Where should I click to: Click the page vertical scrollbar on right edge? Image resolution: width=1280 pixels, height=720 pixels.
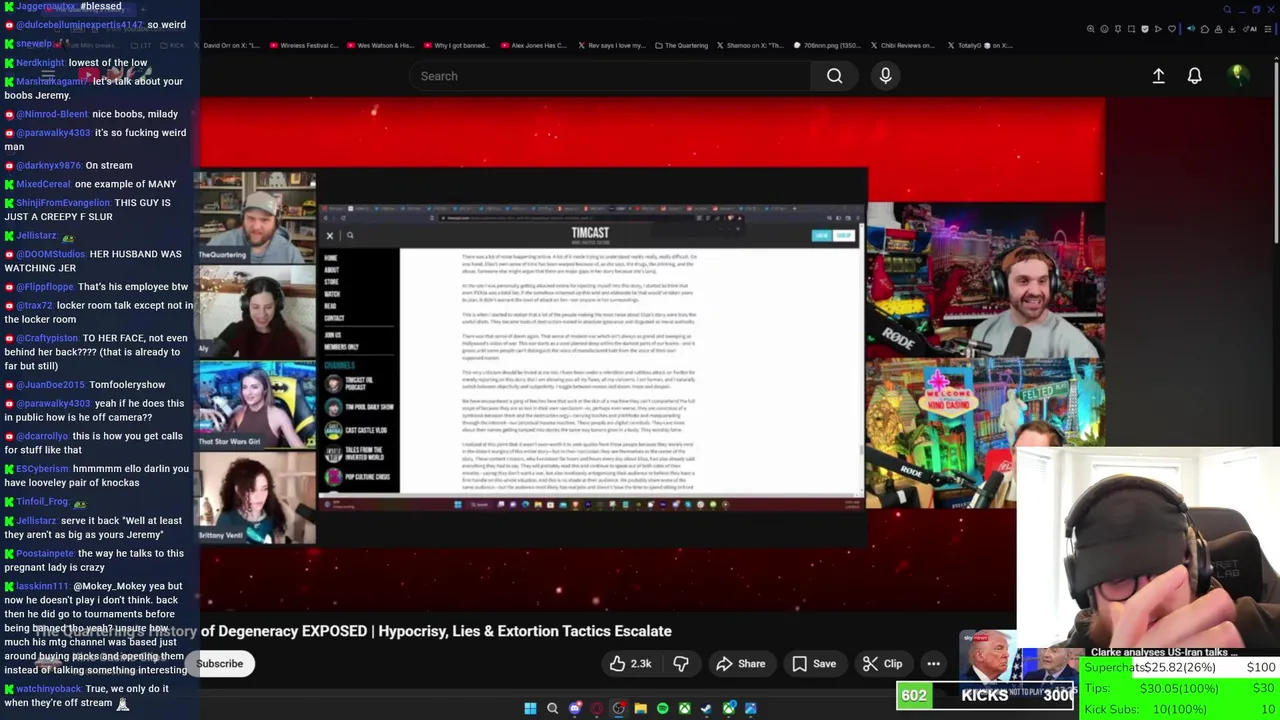click(1275, 150)
